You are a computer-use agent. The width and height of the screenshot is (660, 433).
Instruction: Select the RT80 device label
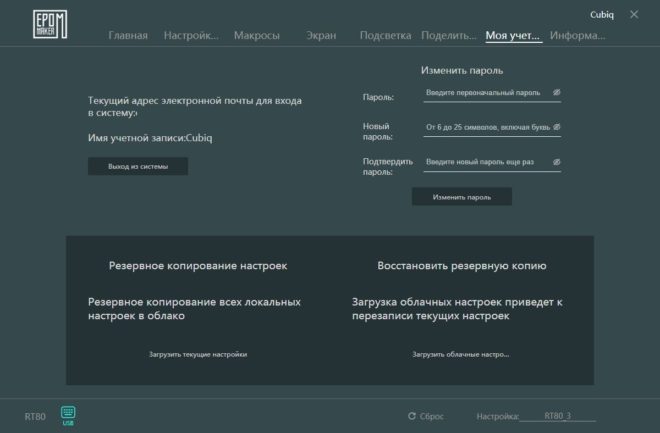pos(35,416)
